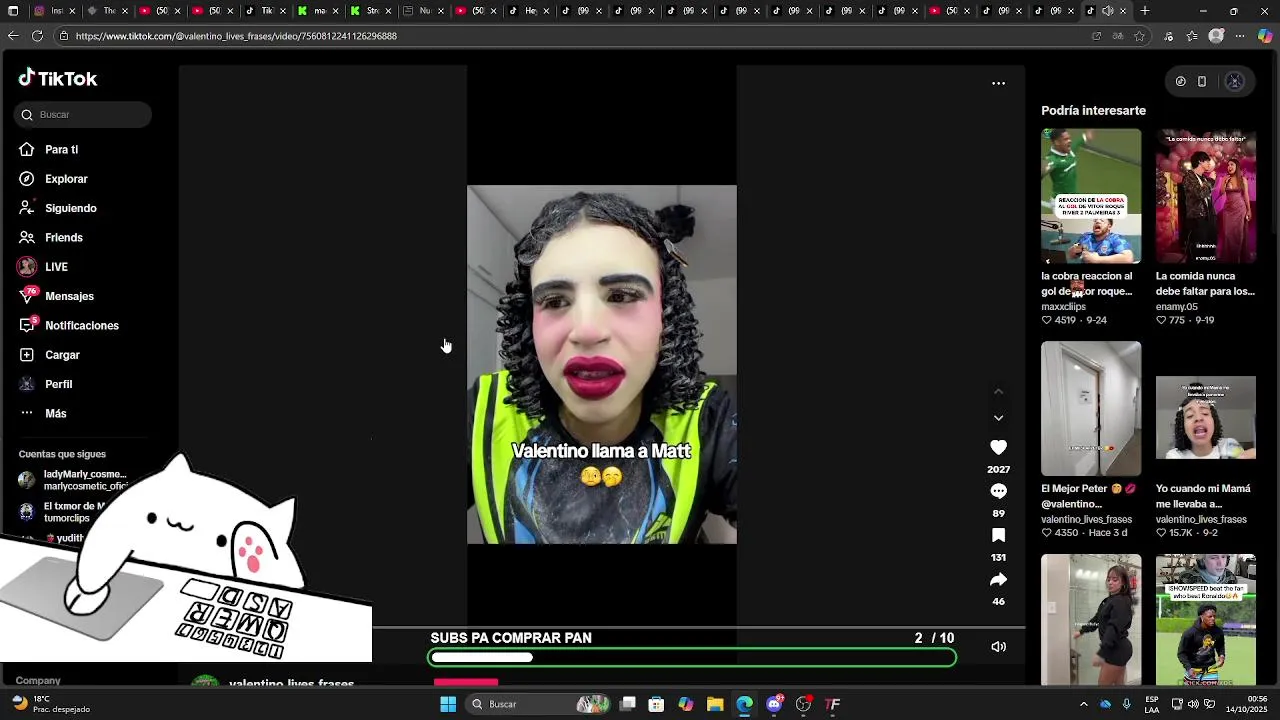
Task: Add page to favorites star icon
Action: (1139, 36)
